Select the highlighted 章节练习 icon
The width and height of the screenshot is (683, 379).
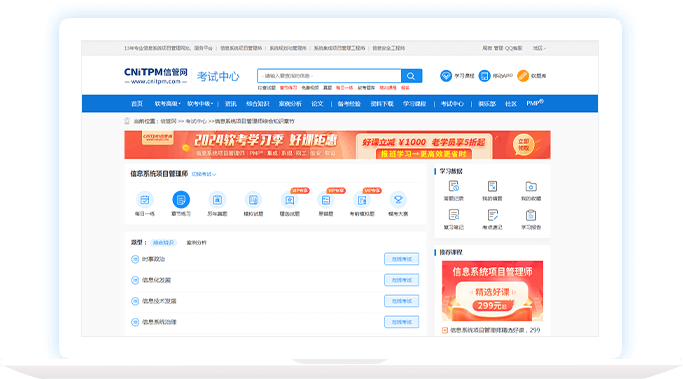181,200
